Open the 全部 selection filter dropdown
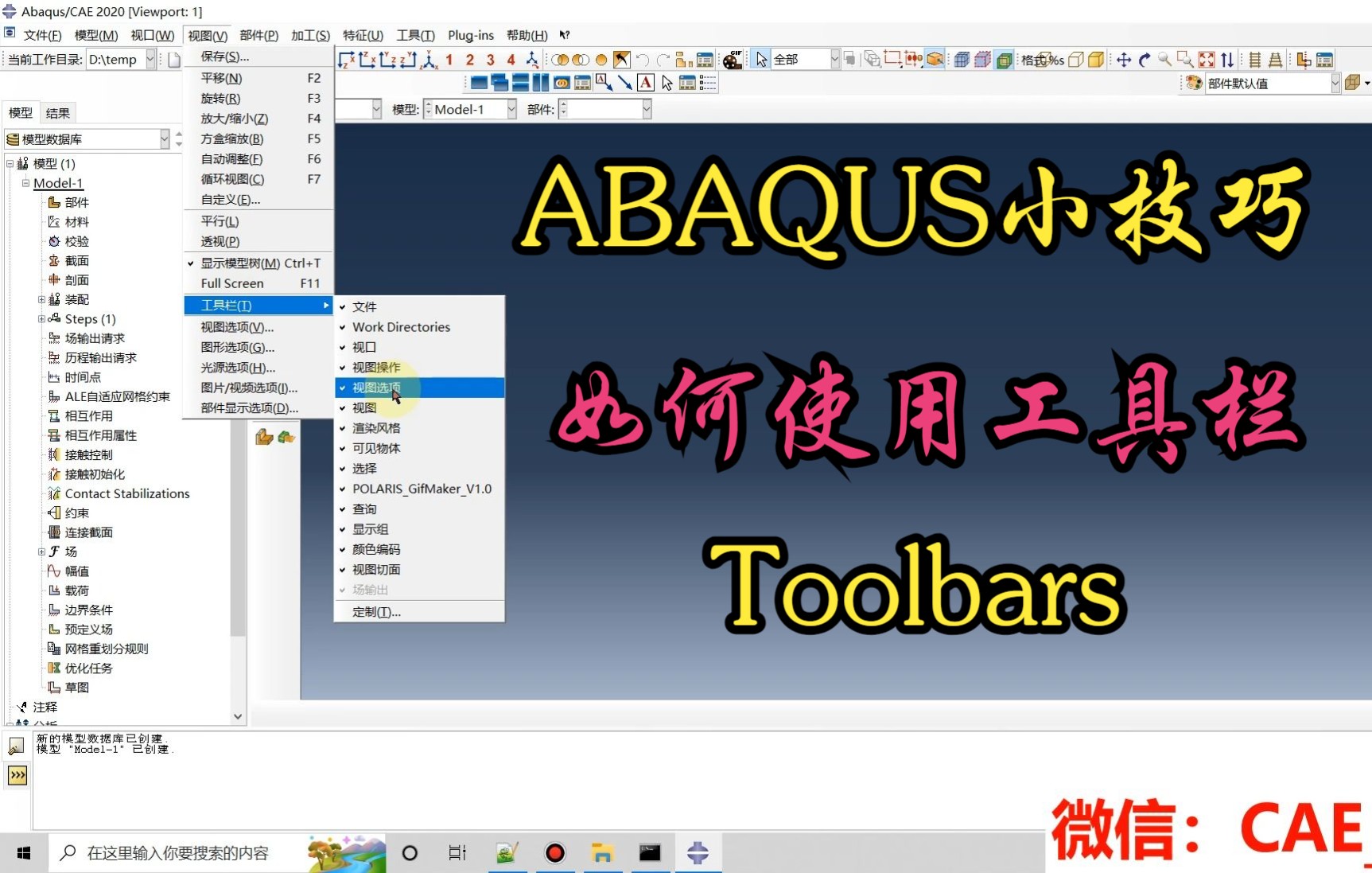This screenshot has height=873, width=1372. point(834,59)
